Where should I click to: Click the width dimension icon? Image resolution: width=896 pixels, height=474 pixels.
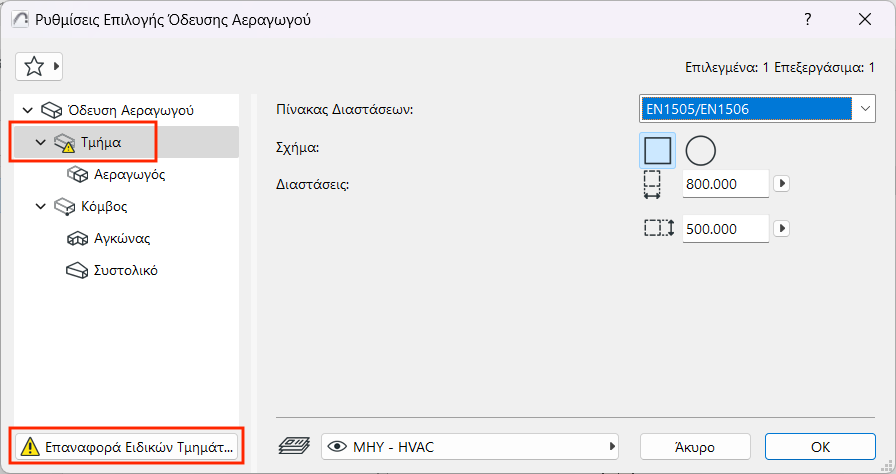[x=652, y=184]
